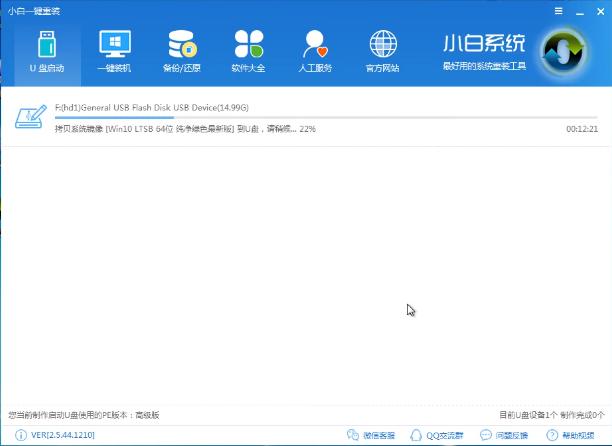Click the USB disk write icon

point(30,116)
